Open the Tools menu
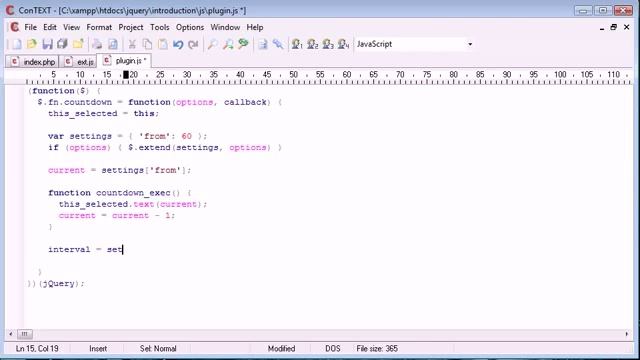This screenshot has width=640, height=360. pyautogui.click(x=160, y=27)
